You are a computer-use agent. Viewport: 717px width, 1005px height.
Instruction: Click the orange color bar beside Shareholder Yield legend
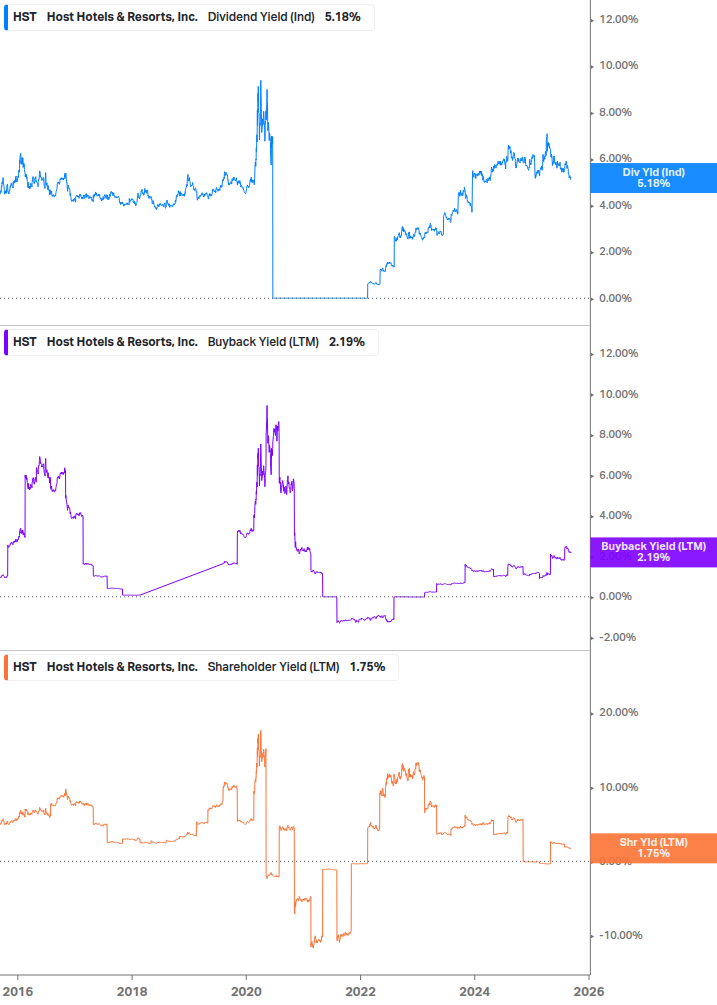[6, 667]
